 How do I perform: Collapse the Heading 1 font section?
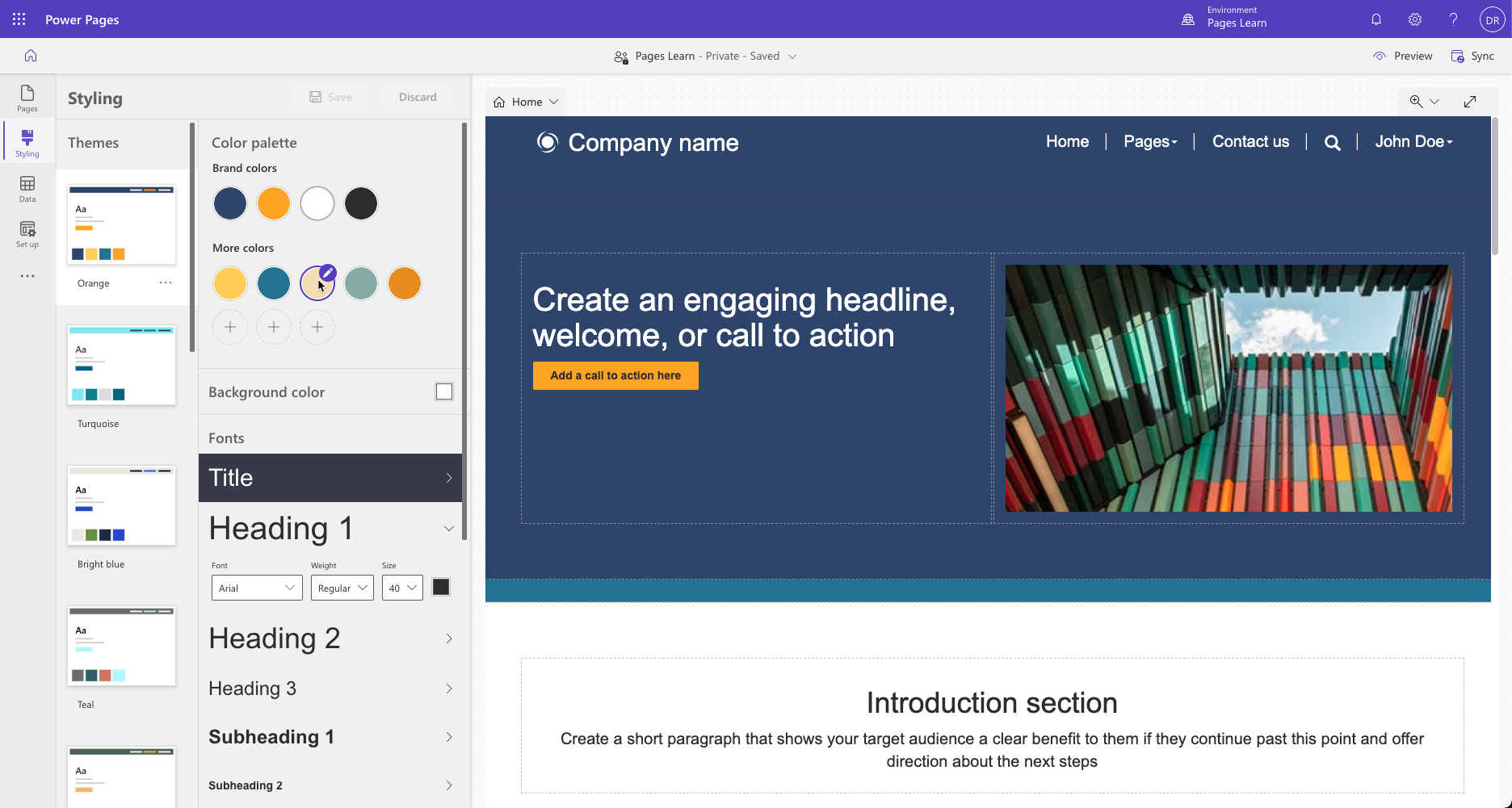pyautogui.click(x=449, y=529)
